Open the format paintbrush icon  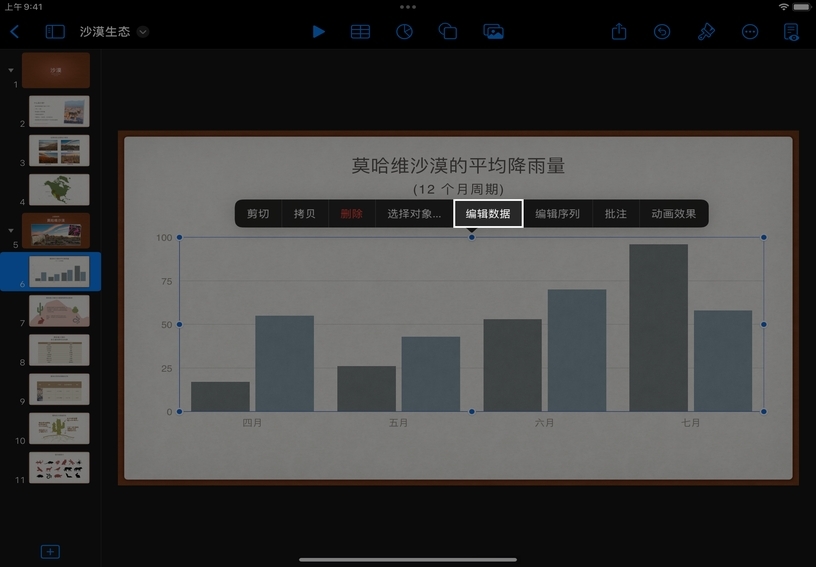pyautogui.click(x=706, y=32)
